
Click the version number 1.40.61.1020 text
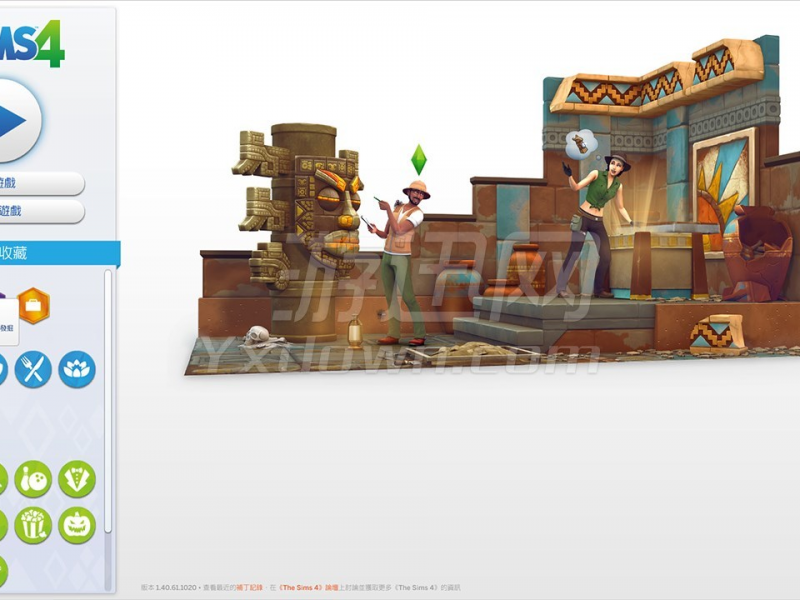click(x=176, y=588)
